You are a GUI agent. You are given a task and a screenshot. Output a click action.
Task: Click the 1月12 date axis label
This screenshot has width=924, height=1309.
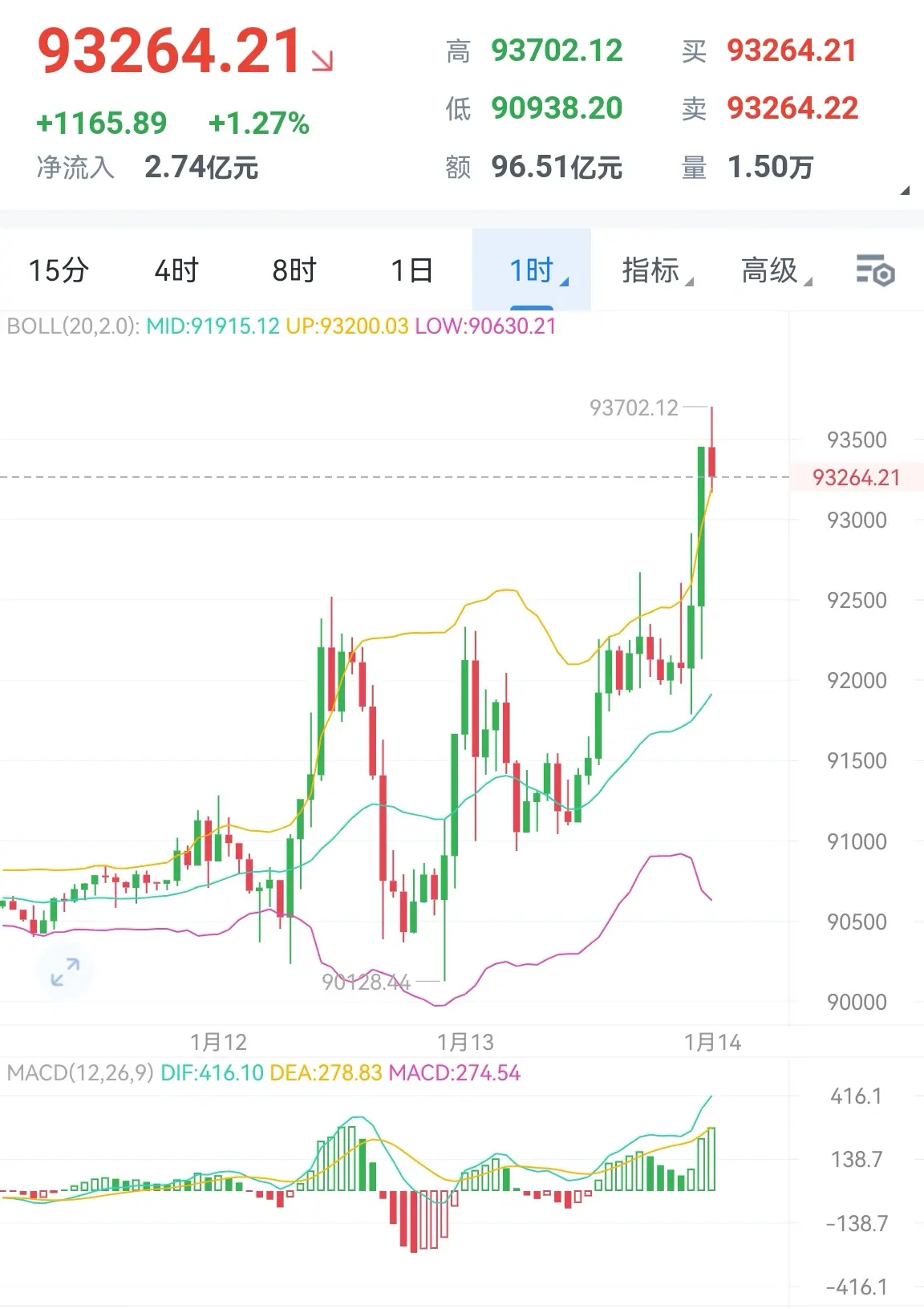point(218,1042)
